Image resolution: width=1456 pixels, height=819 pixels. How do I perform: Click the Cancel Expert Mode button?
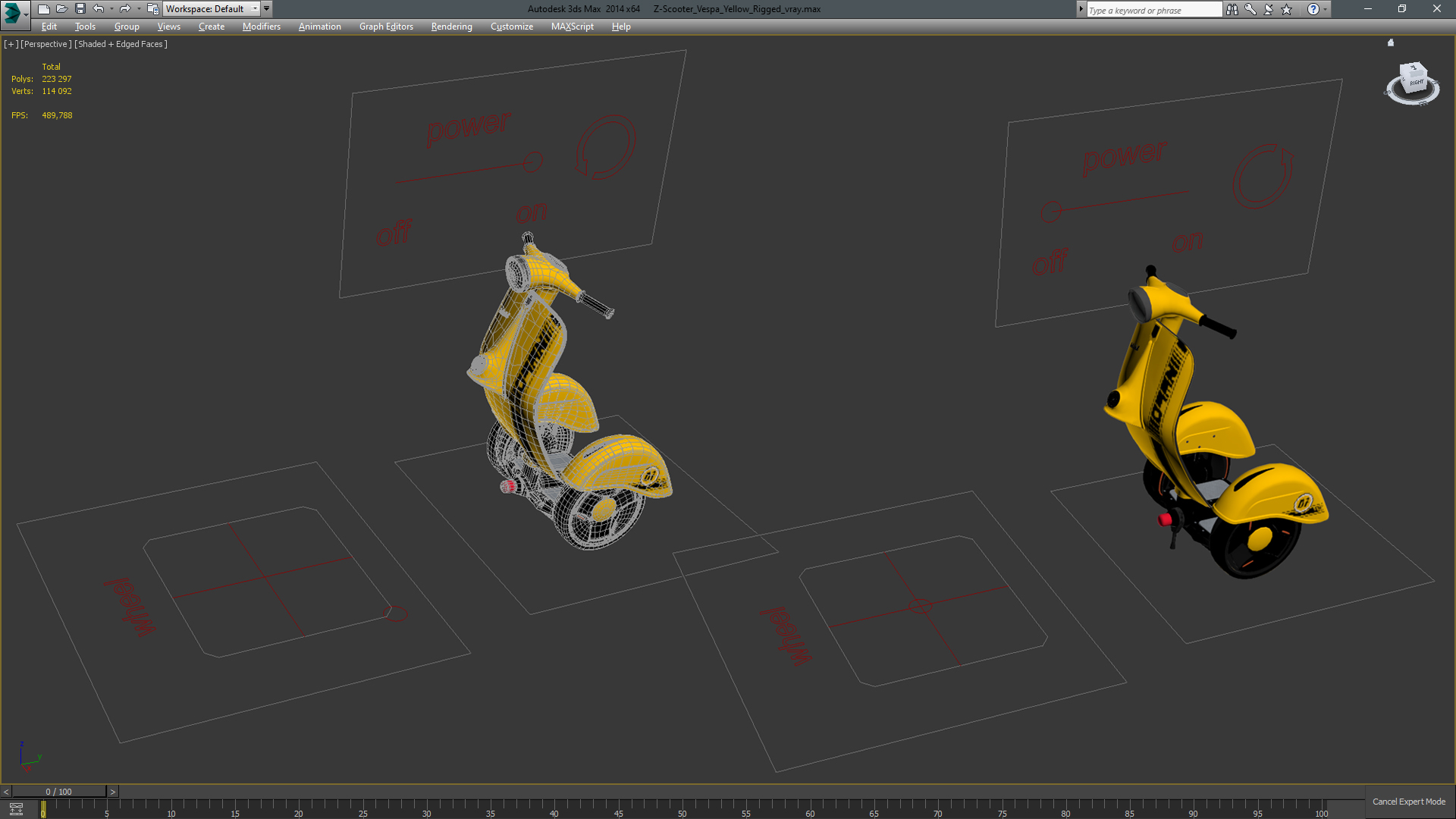click(1409, 802)
